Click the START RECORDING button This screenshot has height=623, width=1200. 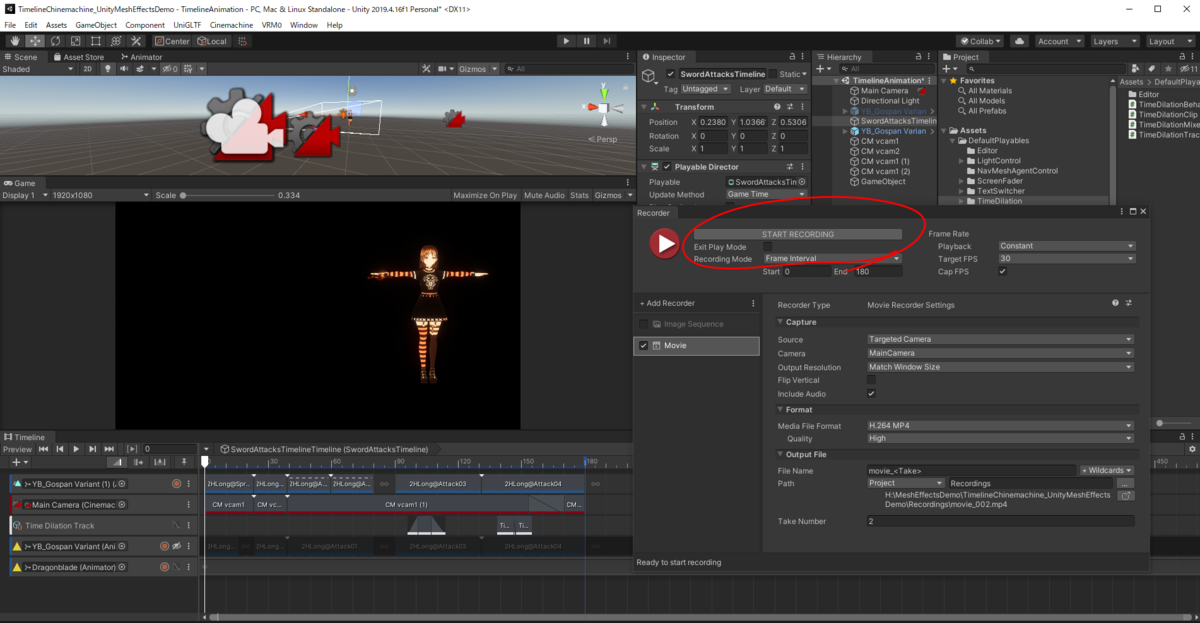(797, 234)
